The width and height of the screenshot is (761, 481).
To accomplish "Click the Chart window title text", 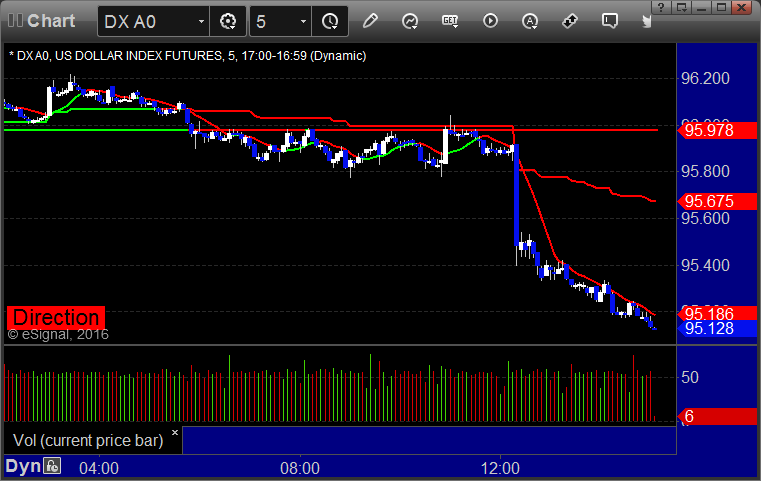I will pyautogui.click(x=51, y=21).
